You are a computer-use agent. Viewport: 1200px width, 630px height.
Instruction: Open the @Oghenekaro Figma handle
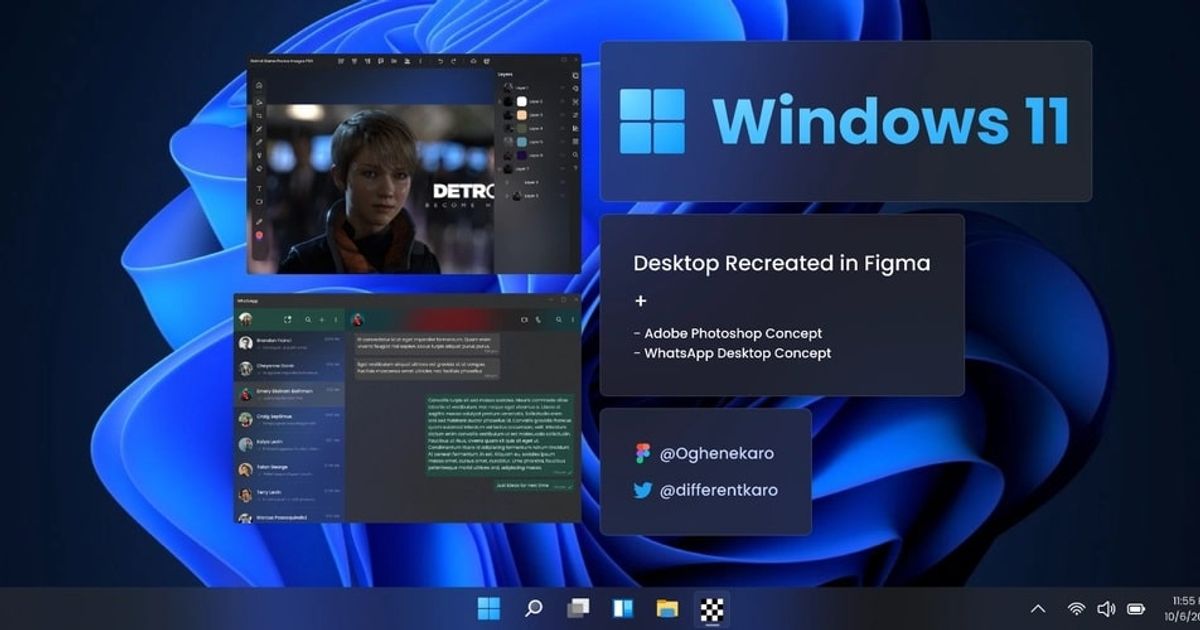[716, 453]
